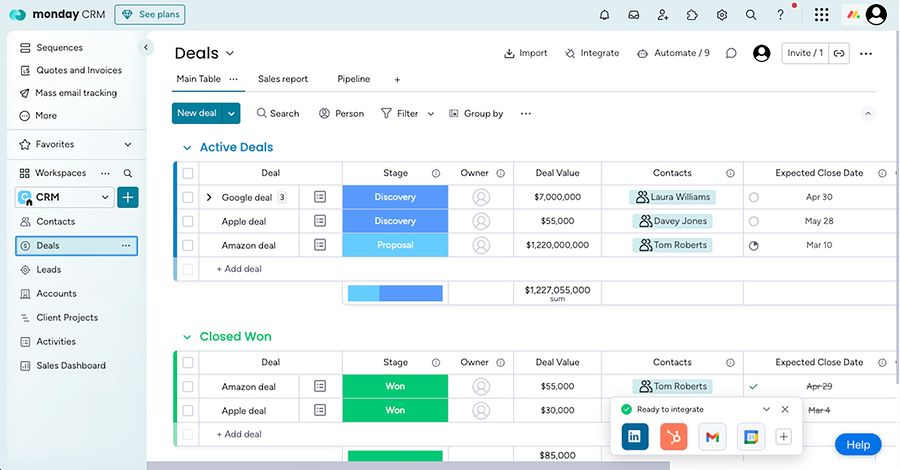Screen dimensions: 900x470
Task: Check Amazon deal checkbox in Active Deals
Action: click(188, 245)
